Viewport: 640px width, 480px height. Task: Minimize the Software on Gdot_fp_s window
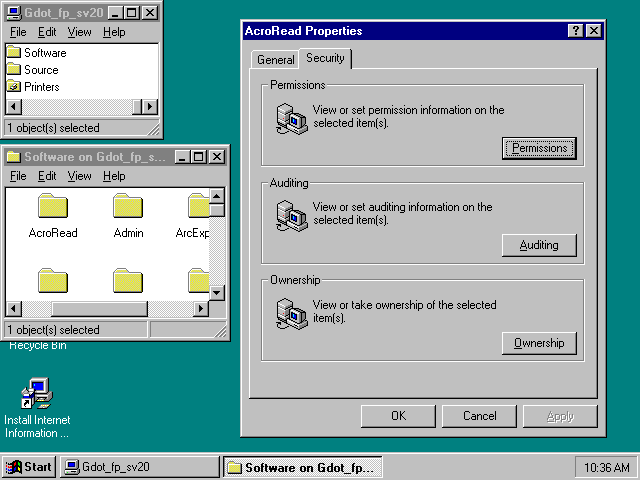[x=182, y=157]
